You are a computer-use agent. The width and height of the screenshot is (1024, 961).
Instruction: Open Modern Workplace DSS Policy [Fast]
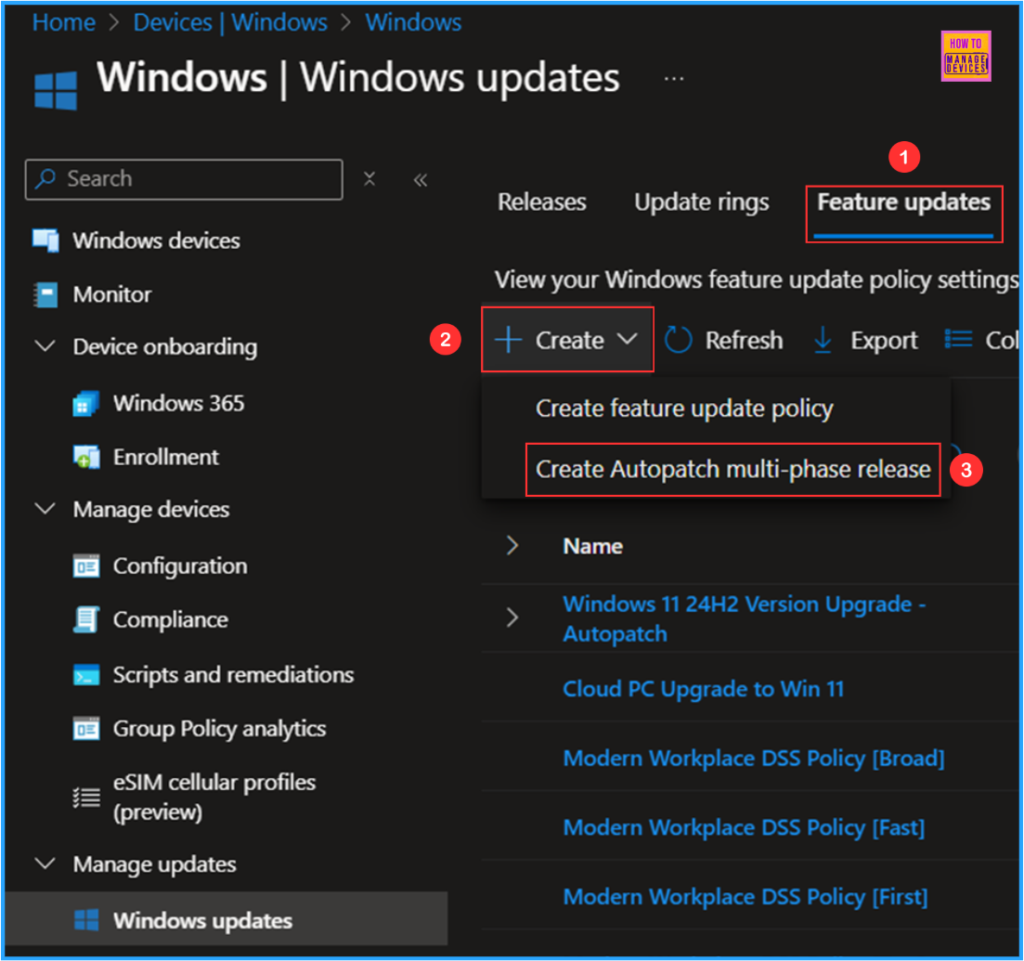(744, 827)
